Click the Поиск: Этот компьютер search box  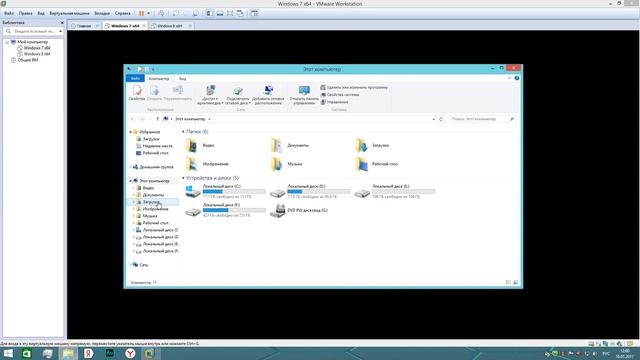(x=482, y=119)
